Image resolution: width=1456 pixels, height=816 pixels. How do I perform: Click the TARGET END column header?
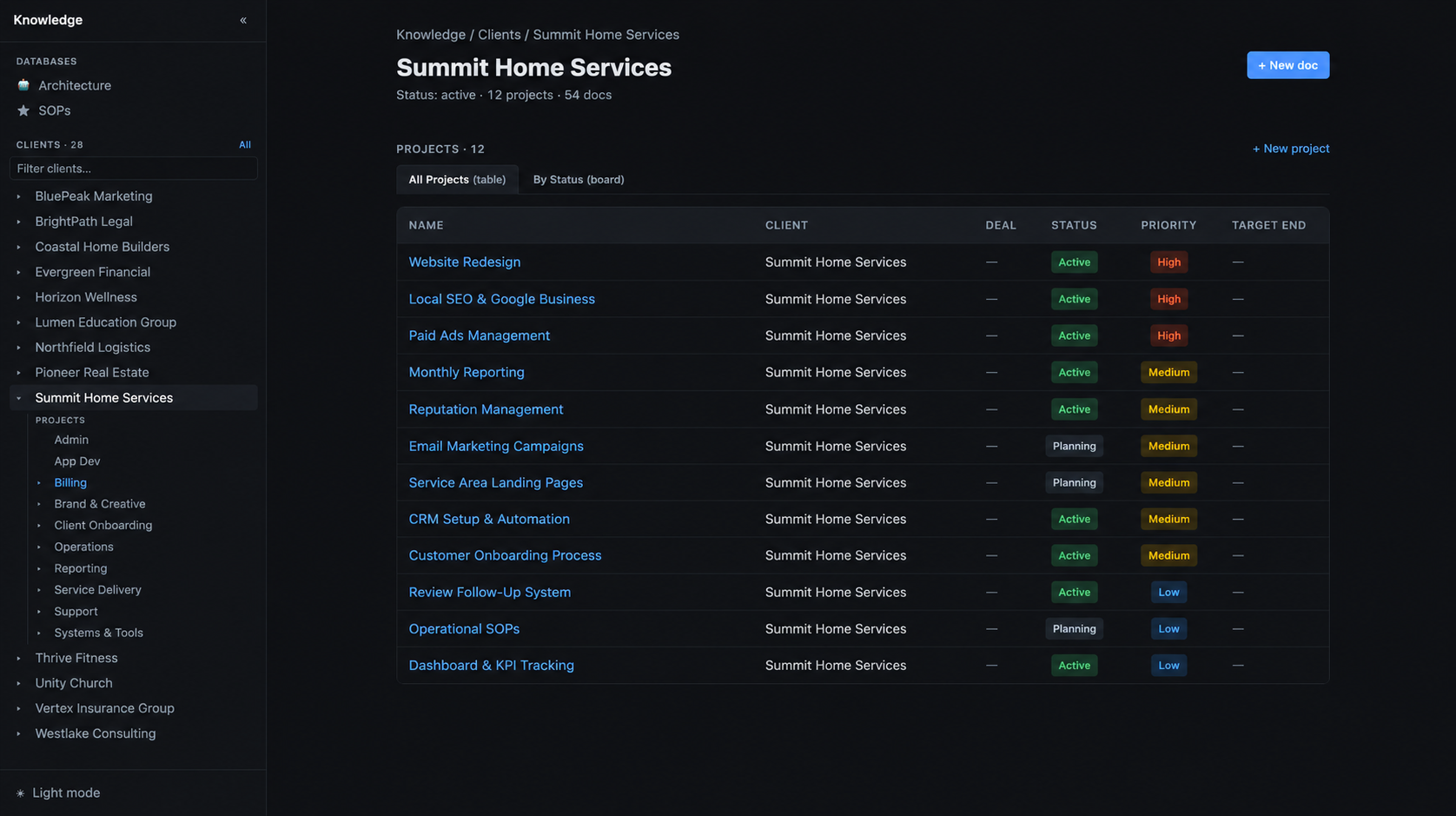coord(1268,225)
